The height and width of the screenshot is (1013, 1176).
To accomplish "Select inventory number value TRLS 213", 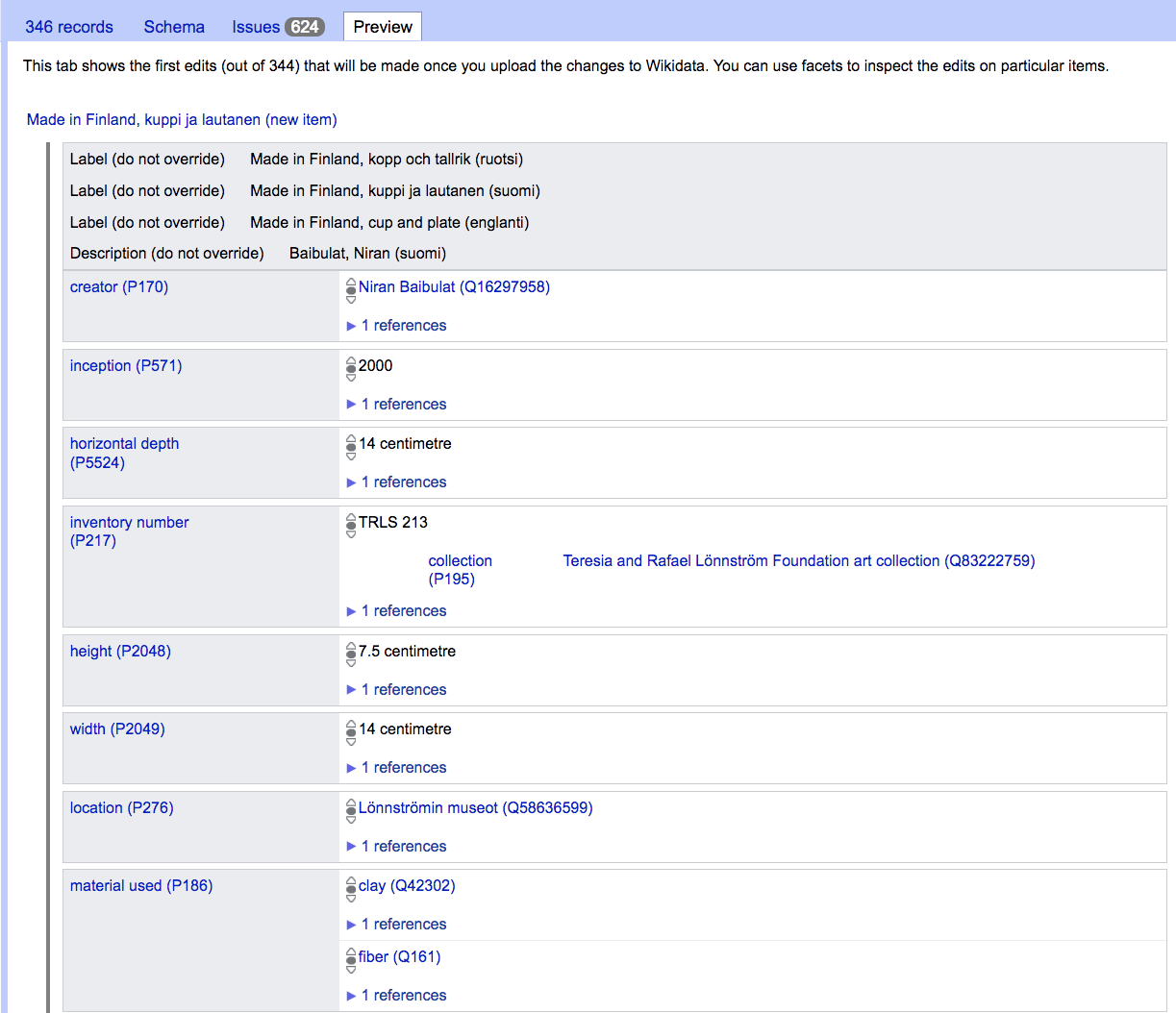I will (393, 523).
